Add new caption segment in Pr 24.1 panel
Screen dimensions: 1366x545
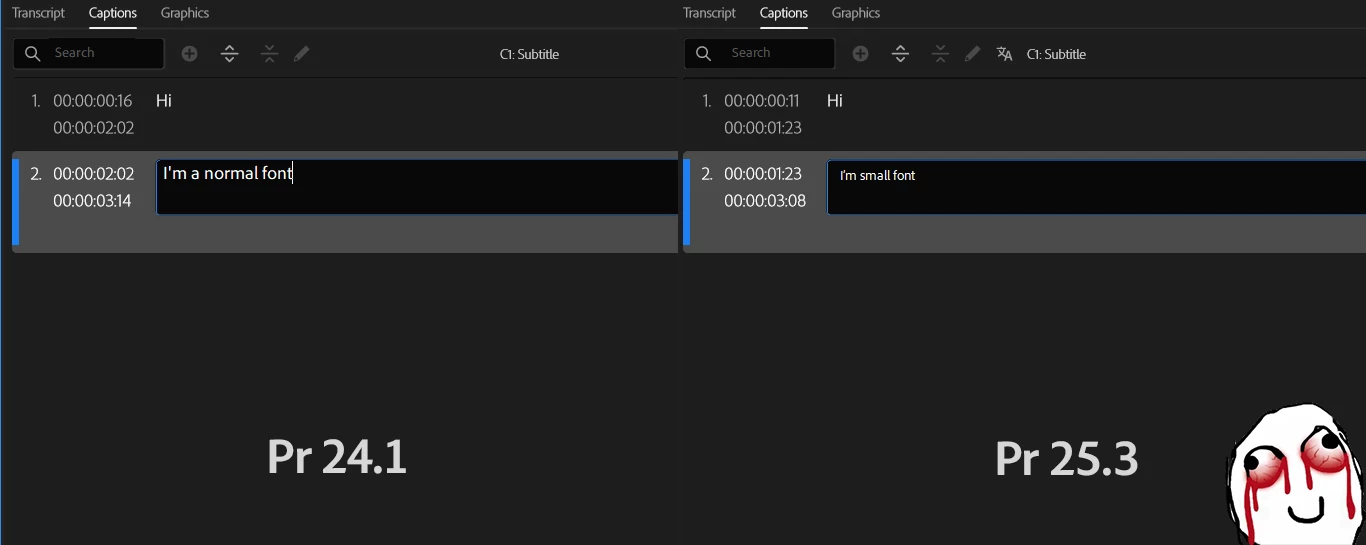189,54
